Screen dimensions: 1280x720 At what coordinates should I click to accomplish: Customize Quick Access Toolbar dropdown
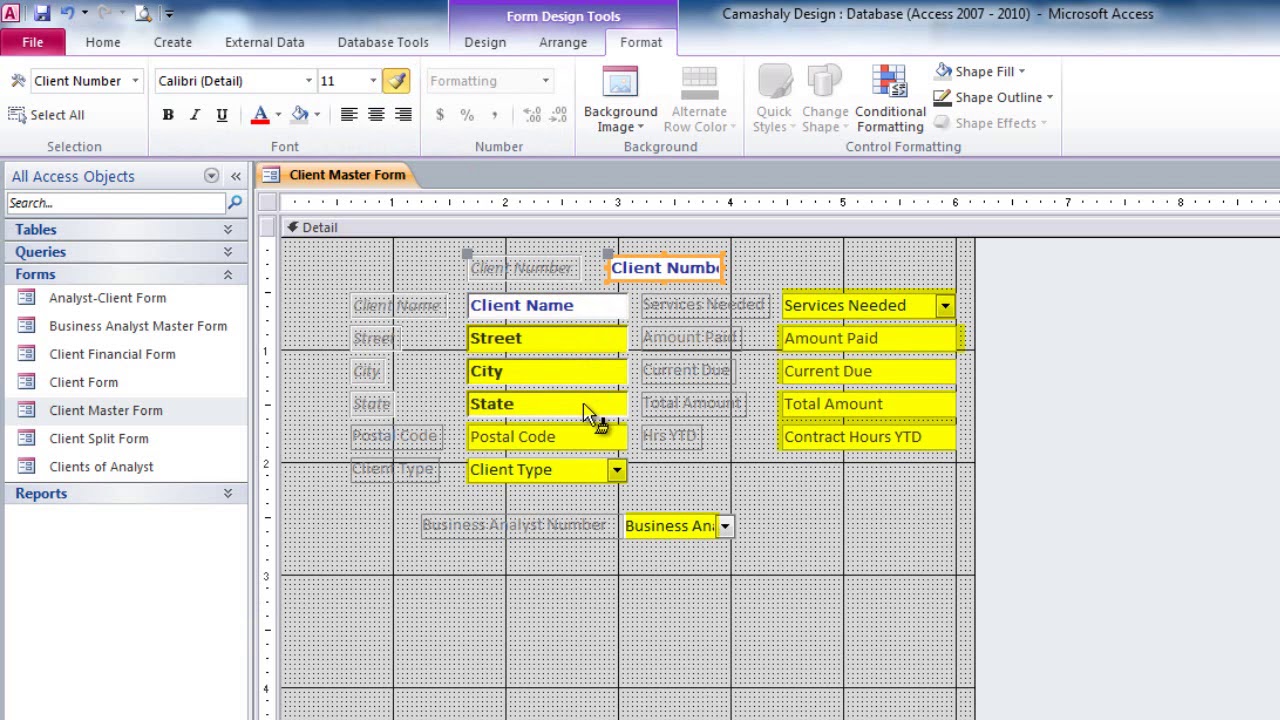pos(168,14)
